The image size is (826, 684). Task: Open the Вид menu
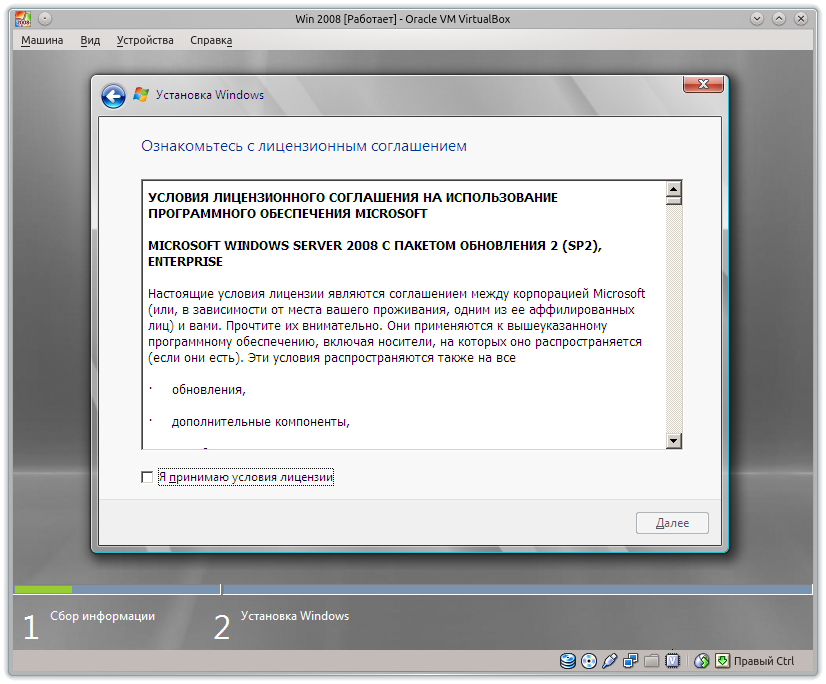pos(89,40)
